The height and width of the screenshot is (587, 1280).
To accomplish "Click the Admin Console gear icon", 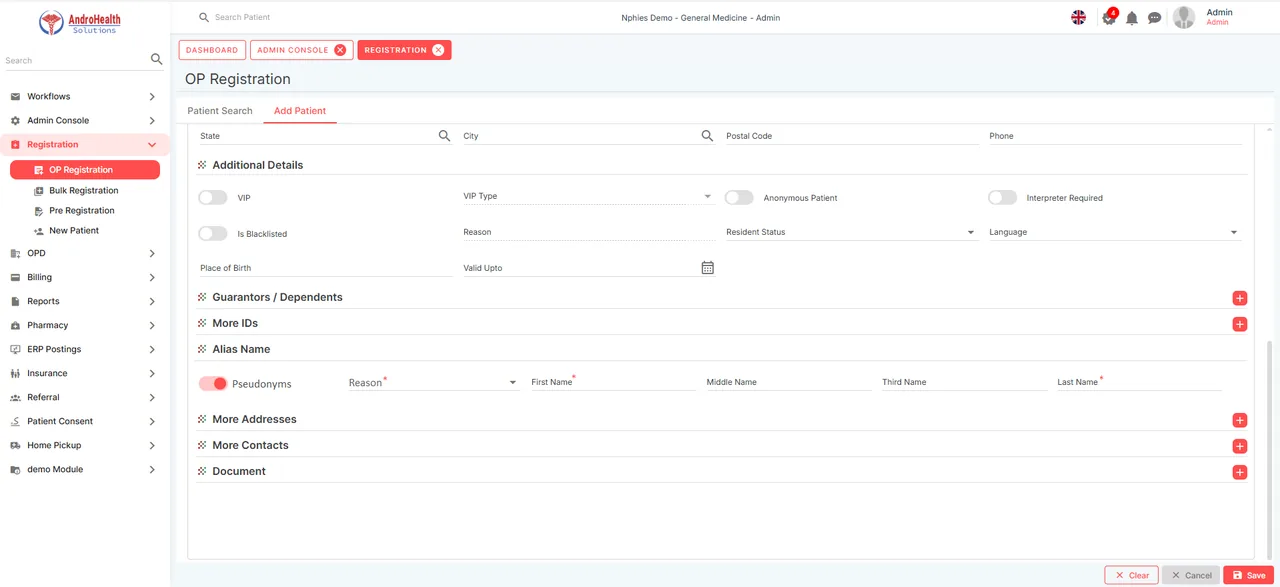I will pos(15,121).
